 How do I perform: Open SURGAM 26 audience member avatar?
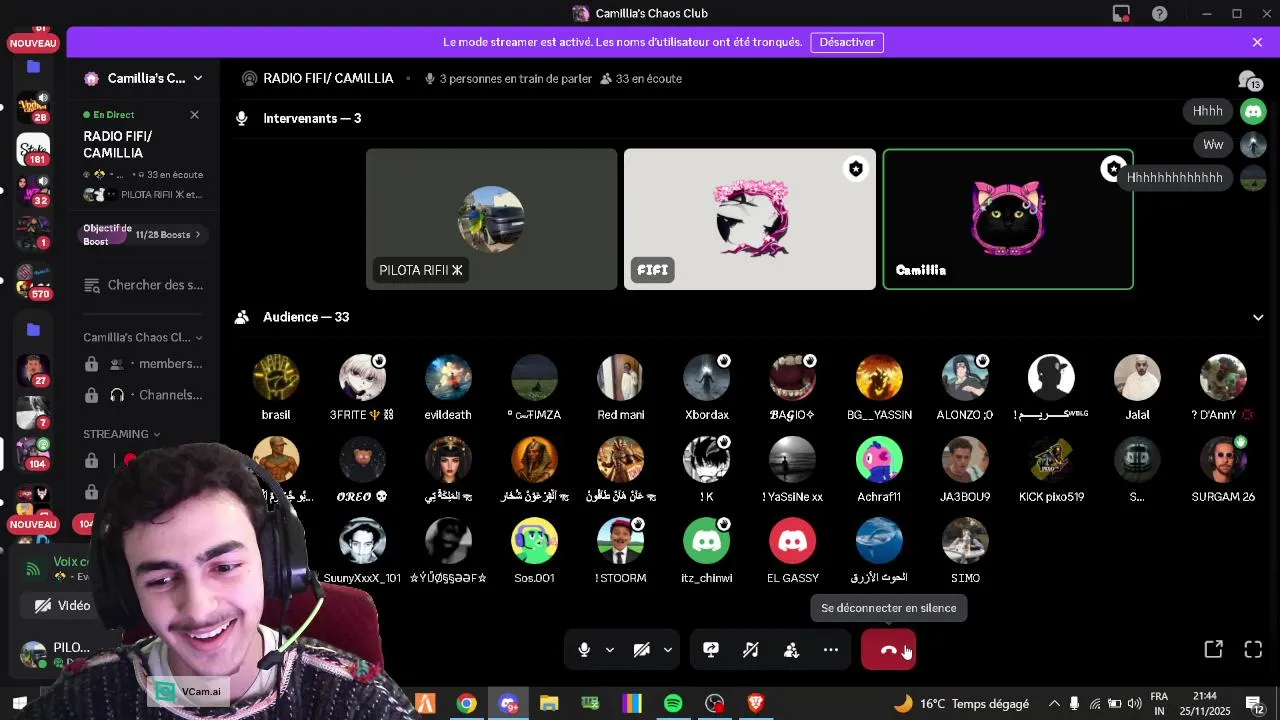(x=1223, y=460)
